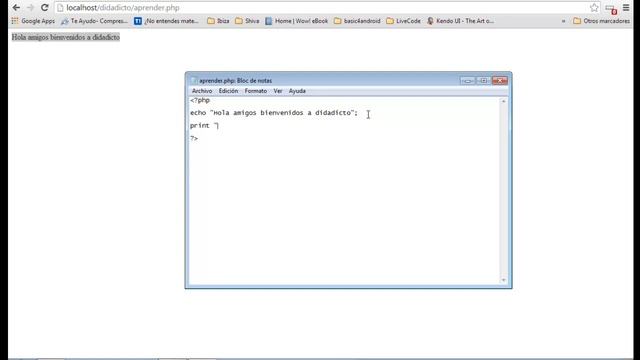The width and height of the screenshot is (640, 360).
Task: Open the Google Apps shortcut
Action: click(x=33, y=21)
